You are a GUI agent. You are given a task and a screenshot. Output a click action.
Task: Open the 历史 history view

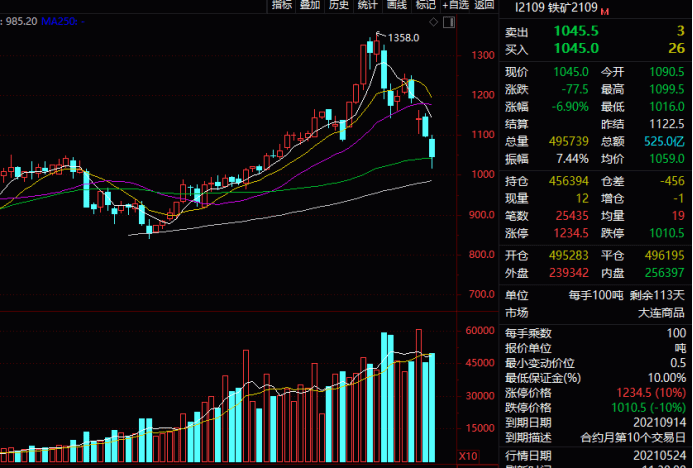pos(339,5)
